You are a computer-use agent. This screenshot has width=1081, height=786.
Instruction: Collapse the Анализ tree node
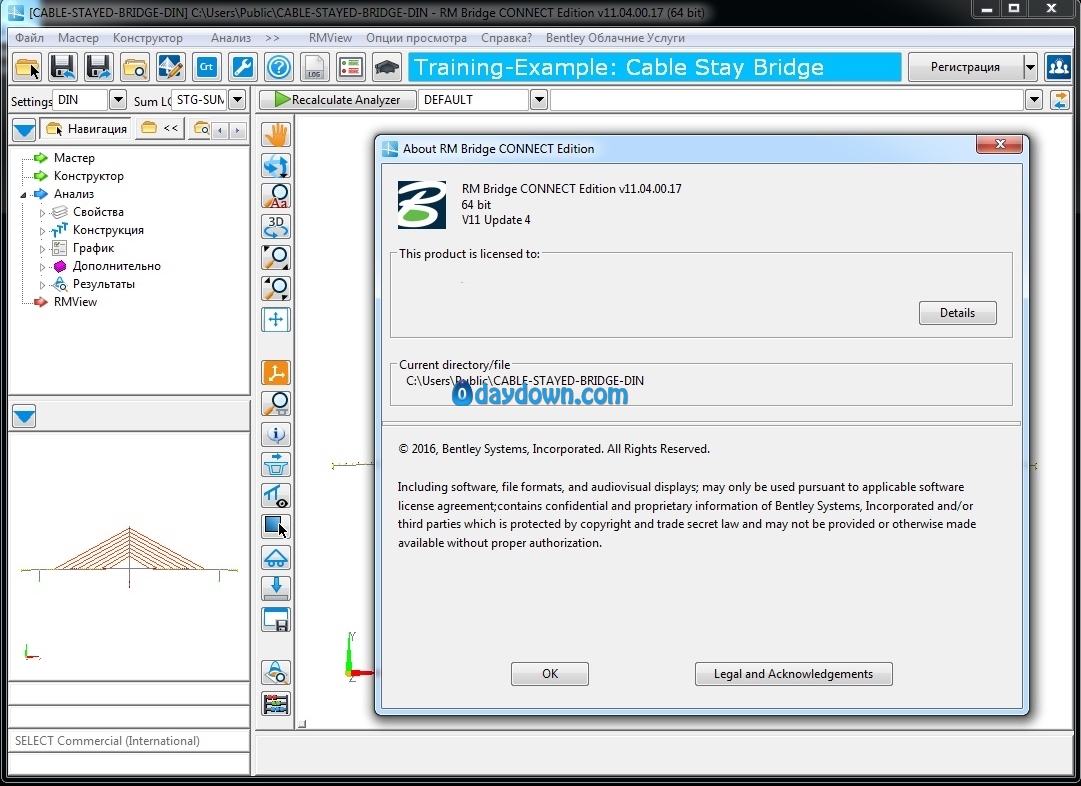click(23, 195)
